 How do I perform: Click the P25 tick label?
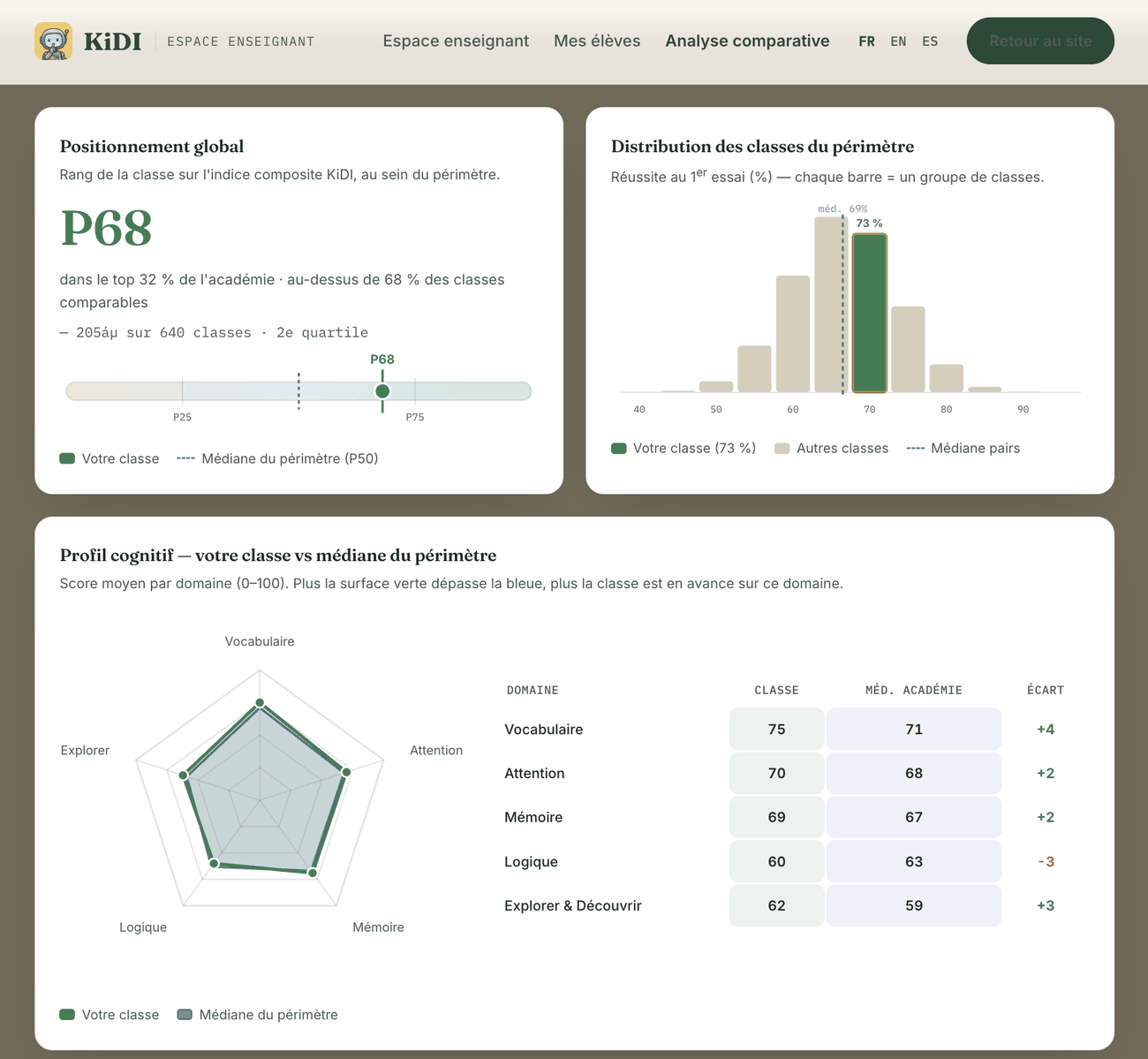click(182, 417)
